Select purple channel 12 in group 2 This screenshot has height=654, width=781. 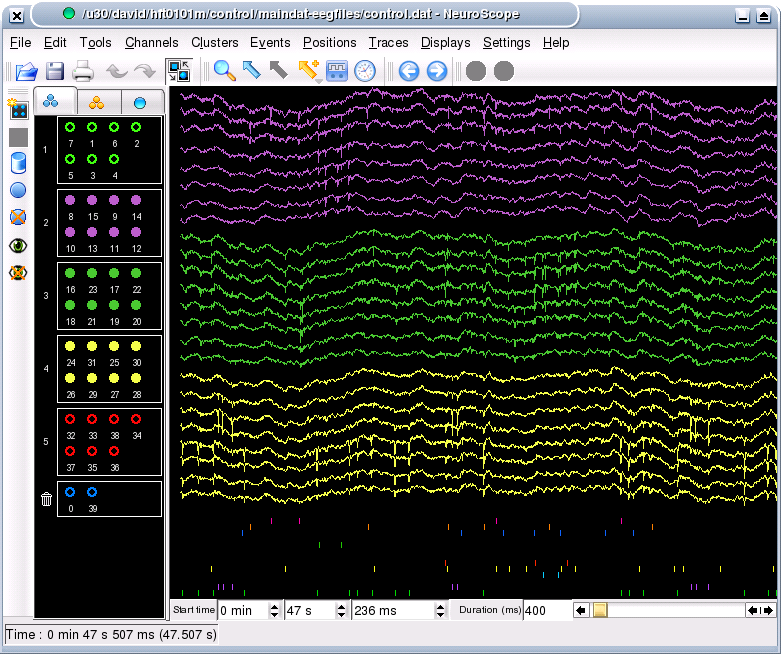click(136, 232)
